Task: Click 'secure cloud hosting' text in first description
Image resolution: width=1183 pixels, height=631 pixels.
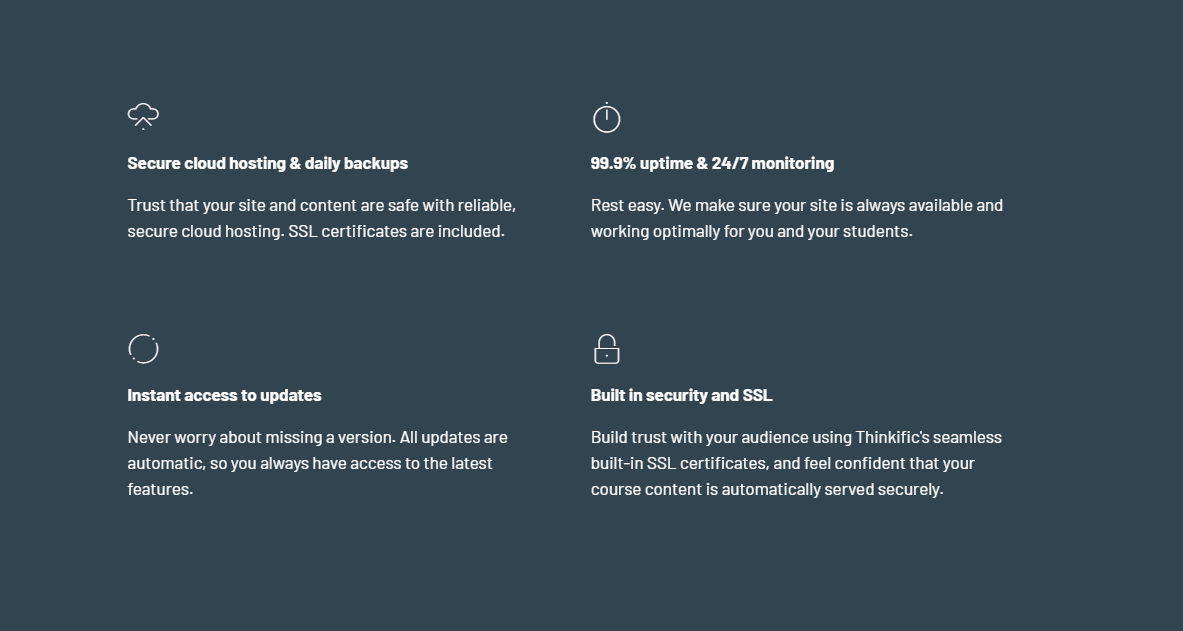Action: [x=204, y=231]
